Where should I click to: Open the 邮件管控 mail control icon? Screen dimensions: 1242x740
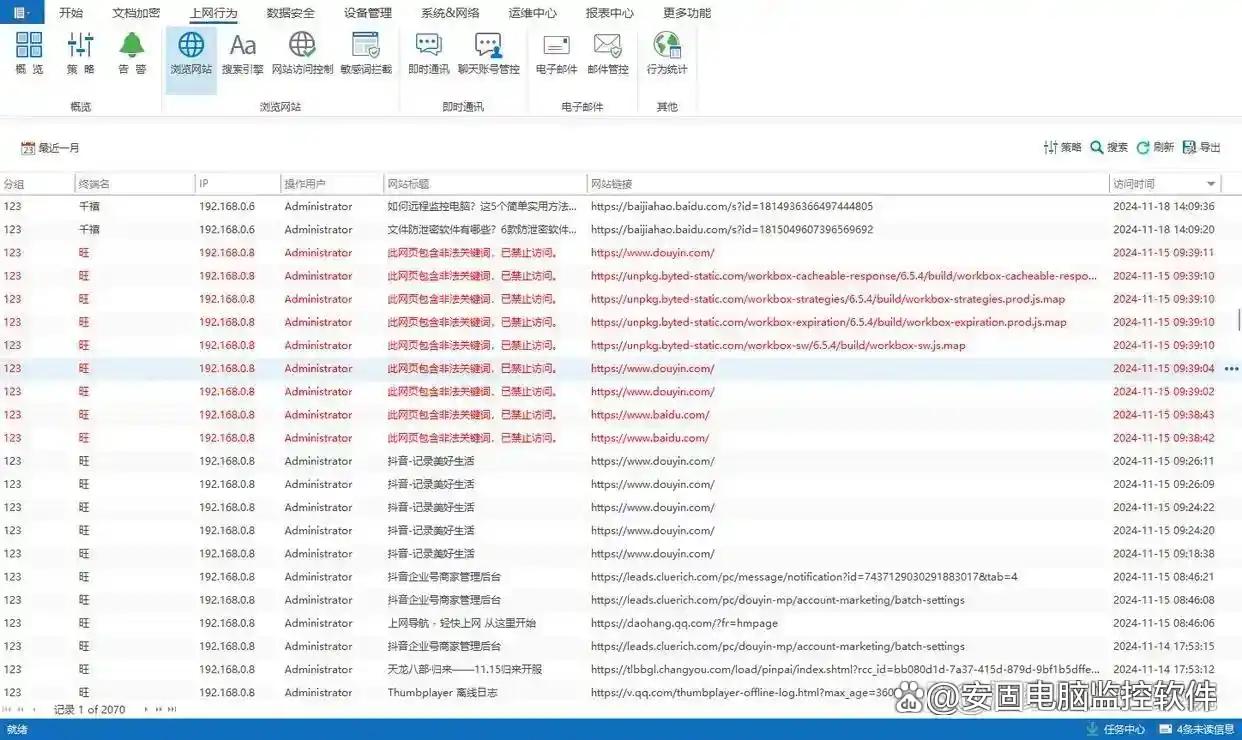(x=608, y=54)
